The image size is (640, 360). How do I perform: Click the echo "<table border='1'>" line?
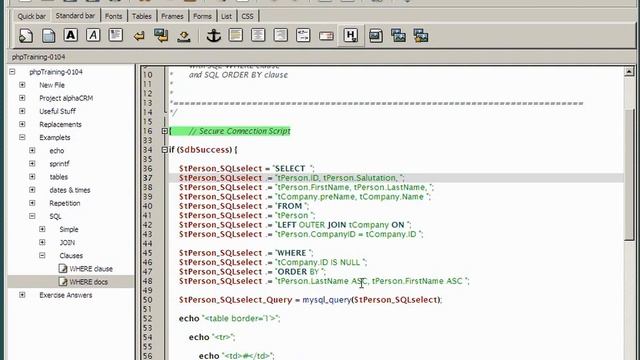(229, 318)
